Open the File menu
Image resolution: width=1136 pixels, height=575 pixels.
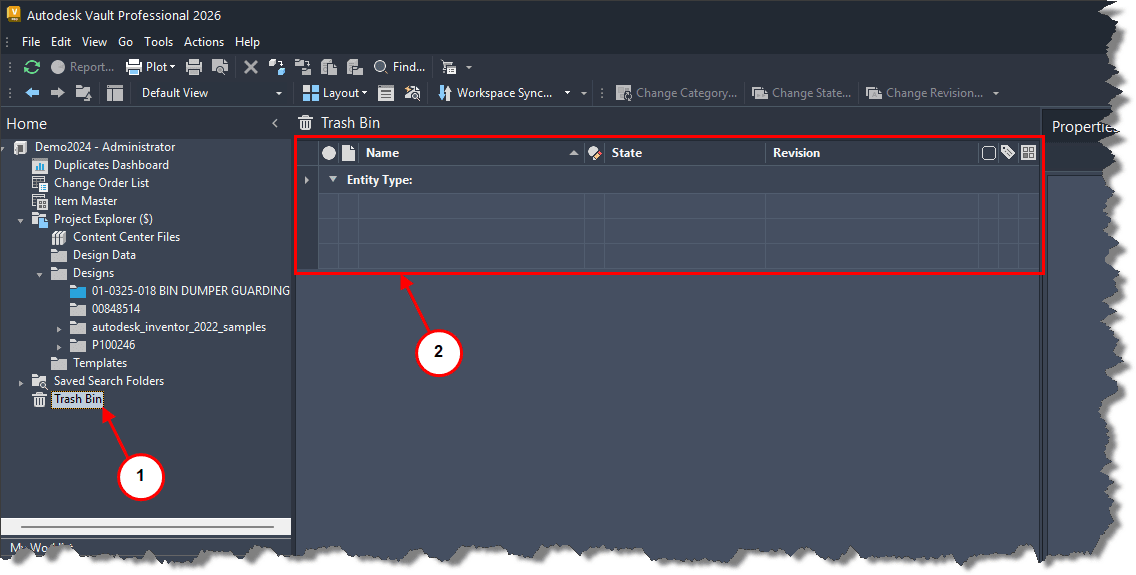point(31,42)
